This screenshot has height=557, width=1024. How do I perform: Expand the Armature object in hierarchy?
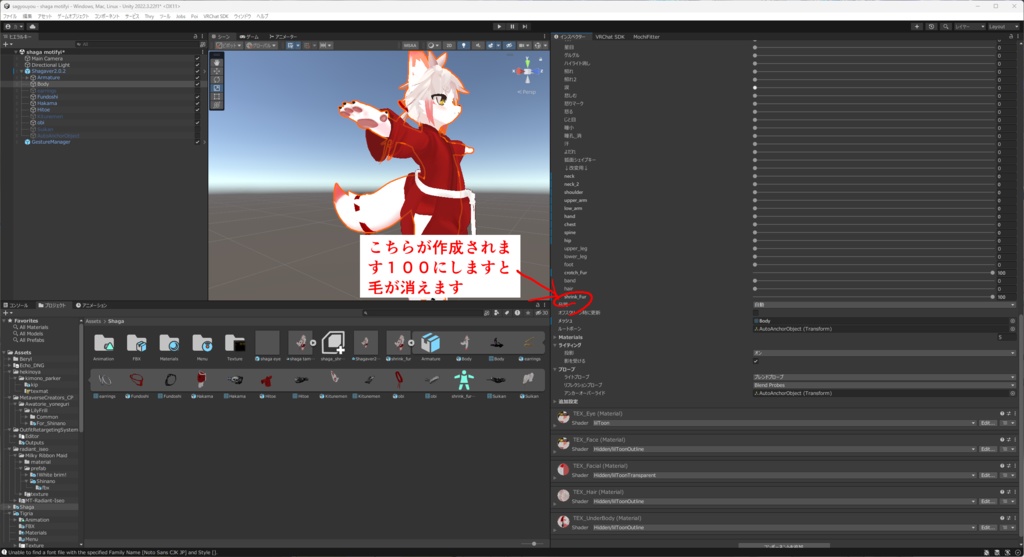click(x=27, y=78)
